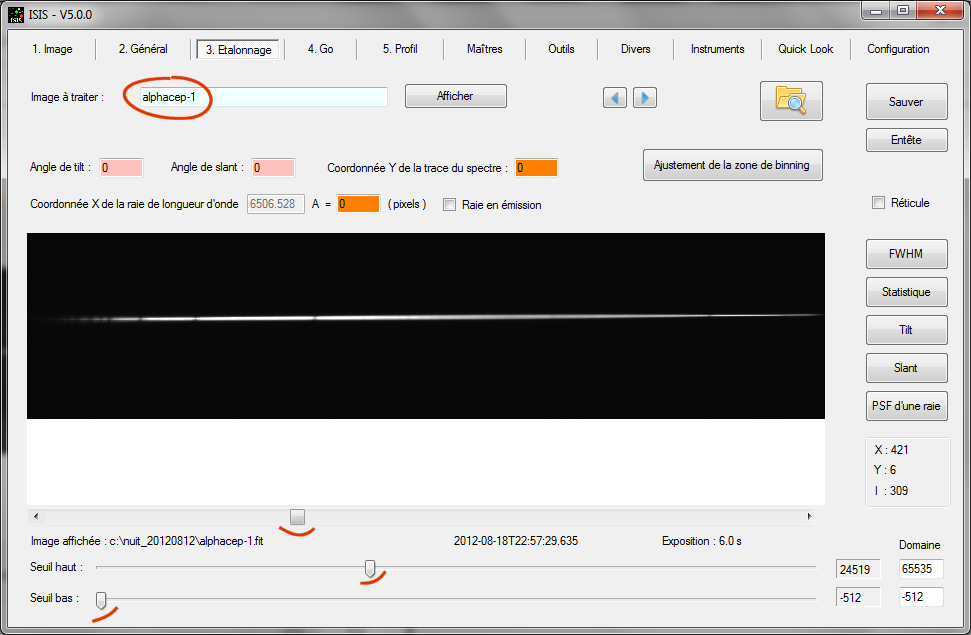Click the PSF d'une raie button
The height and width of the screenshot is (635, 971).
906,406
